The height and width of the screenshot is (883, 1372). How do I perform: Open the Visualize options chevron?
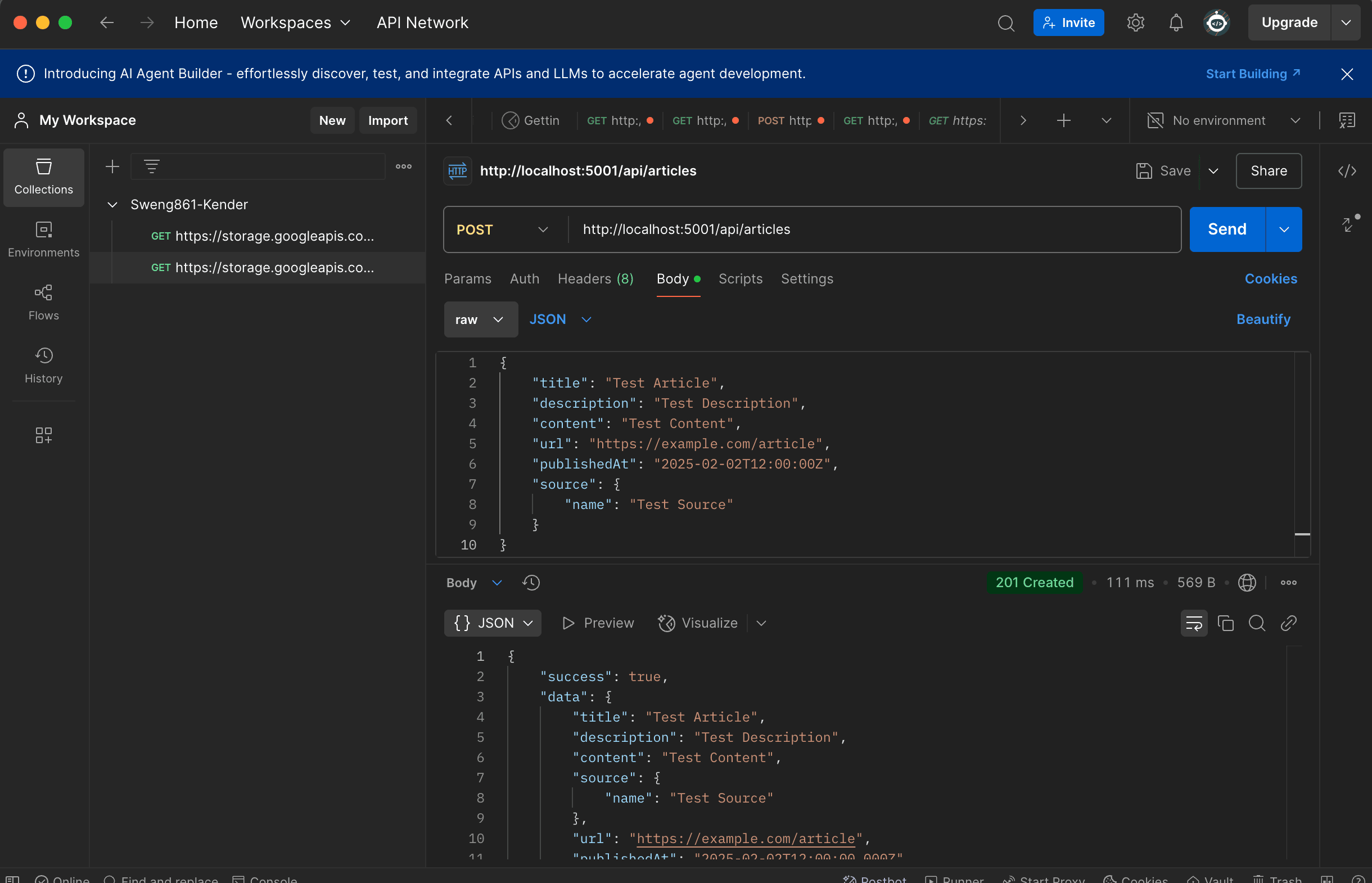760,623
